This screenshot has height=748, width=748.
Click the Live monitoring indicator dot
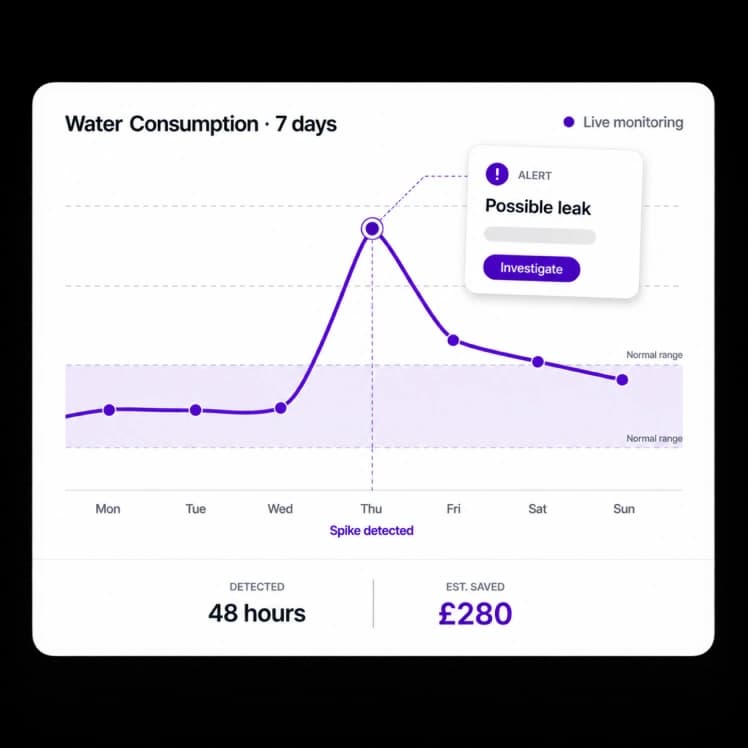(568, 122)
